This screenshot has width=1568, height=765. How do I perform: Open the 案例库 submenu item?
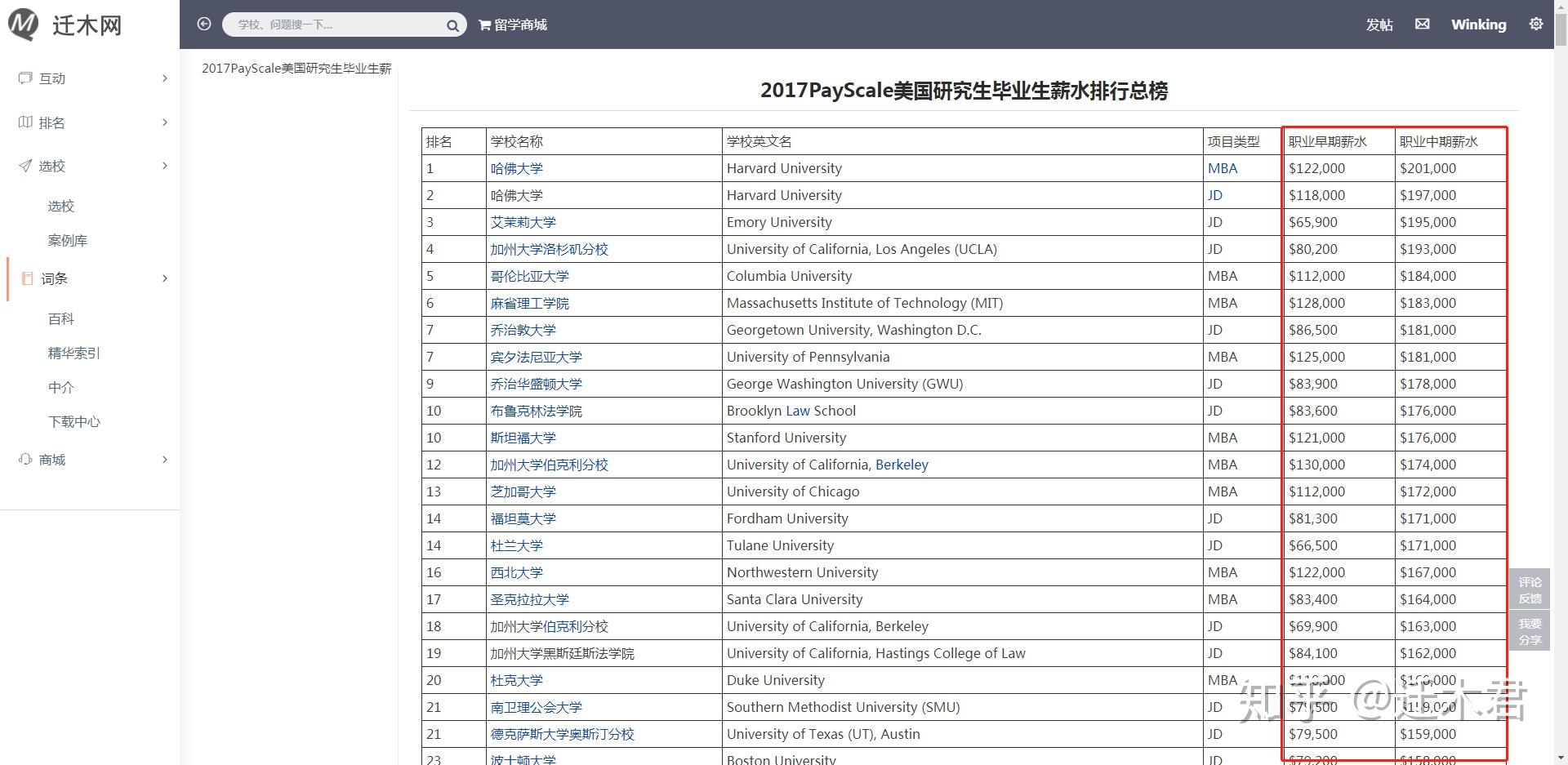click(x=68, y=241)
